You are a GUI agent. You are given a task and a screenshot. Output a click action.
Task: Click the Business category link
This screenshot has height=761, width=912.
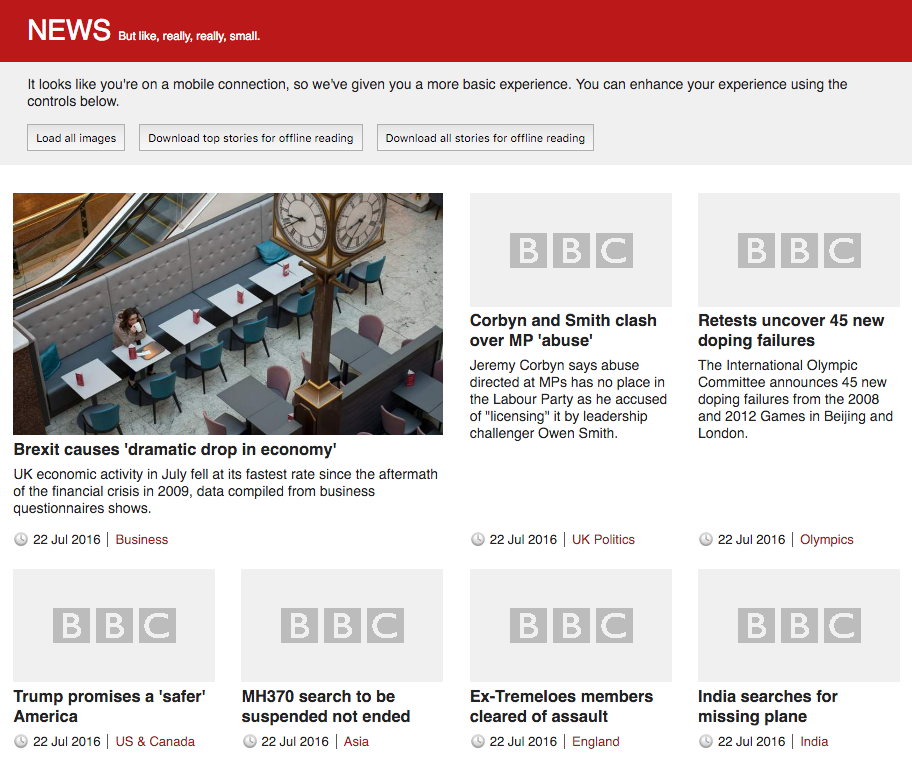(x=141, y=539)
